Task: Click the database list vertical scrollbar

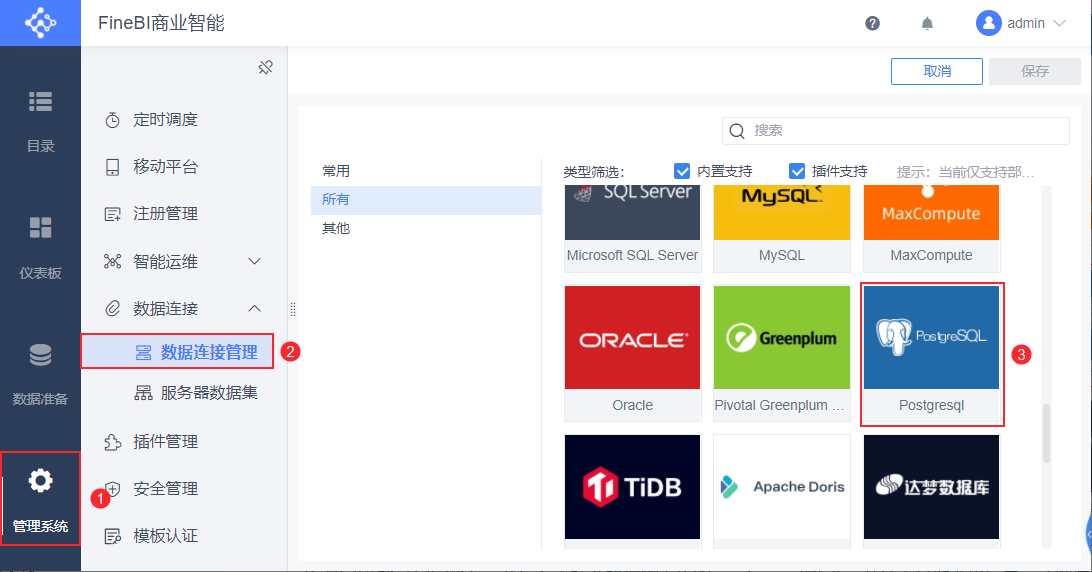Action: click(x=1046, y=433)
